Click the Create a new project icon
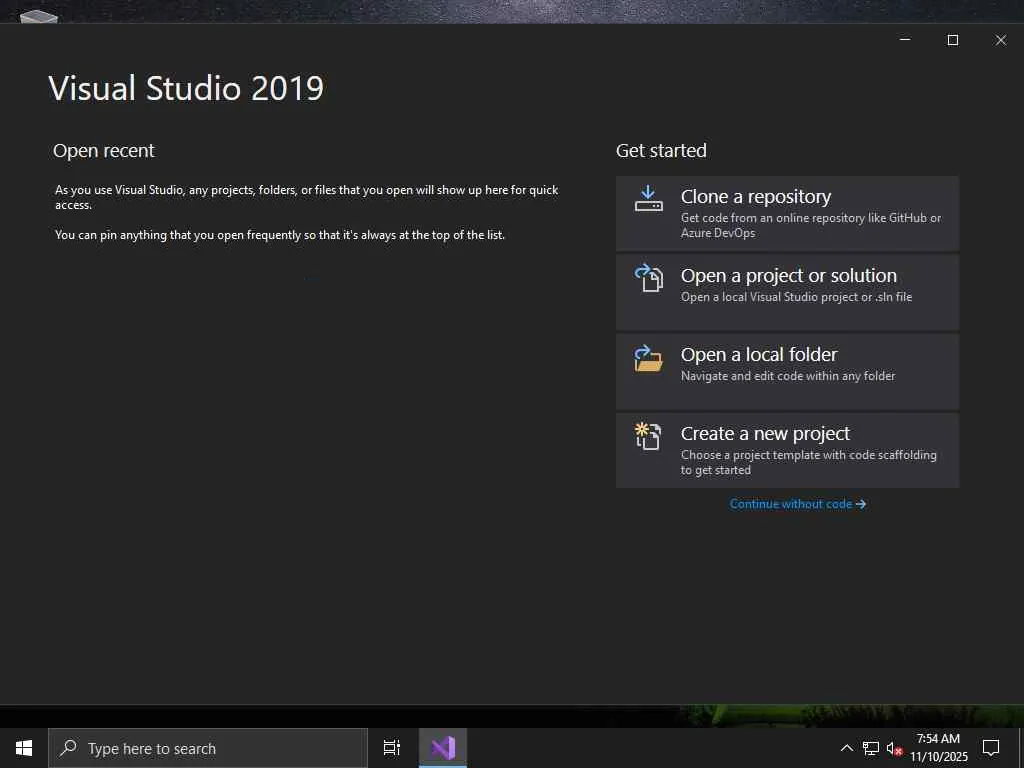Viewport: 1024px width, 768px height. (648, 436)
